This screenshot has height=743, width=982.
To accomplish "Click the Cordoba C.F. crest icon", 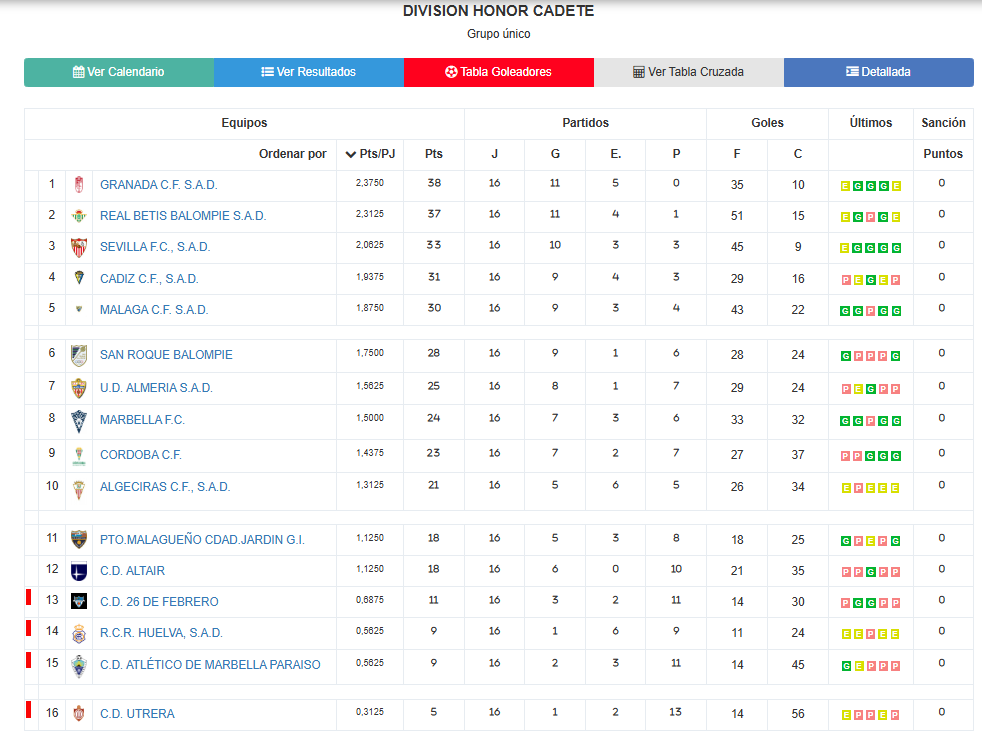I will click(79, 455).
